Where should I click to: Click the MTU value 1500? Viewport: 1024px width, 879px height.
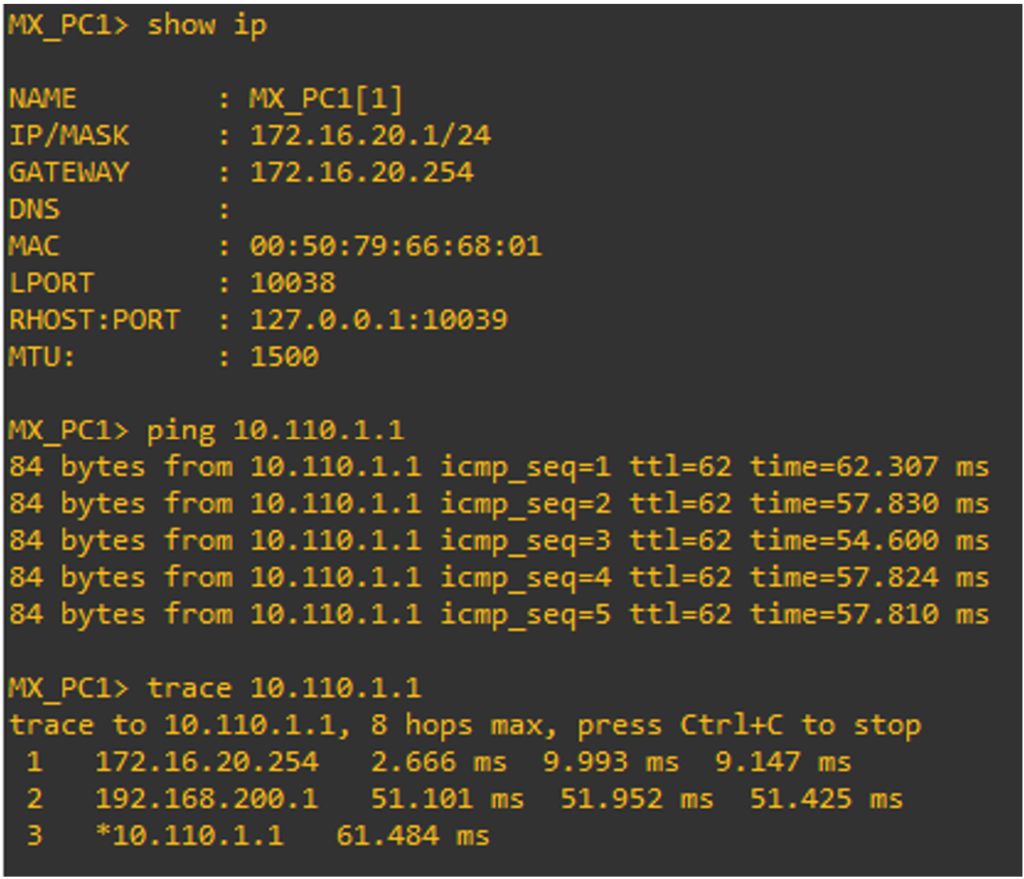click(x=284, y=357)
